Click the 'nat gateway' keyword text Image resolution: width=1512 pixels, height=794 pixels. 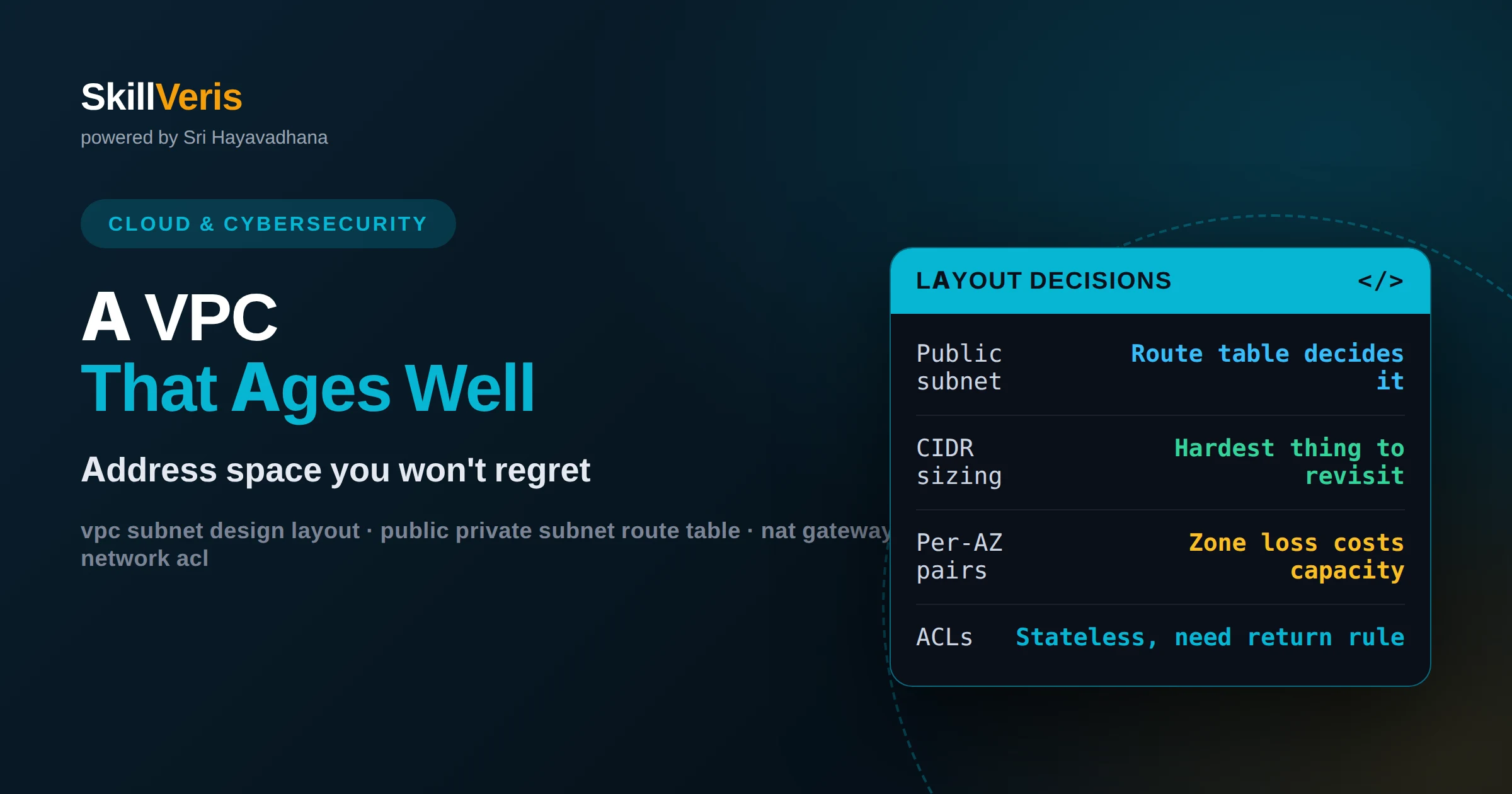825,531
